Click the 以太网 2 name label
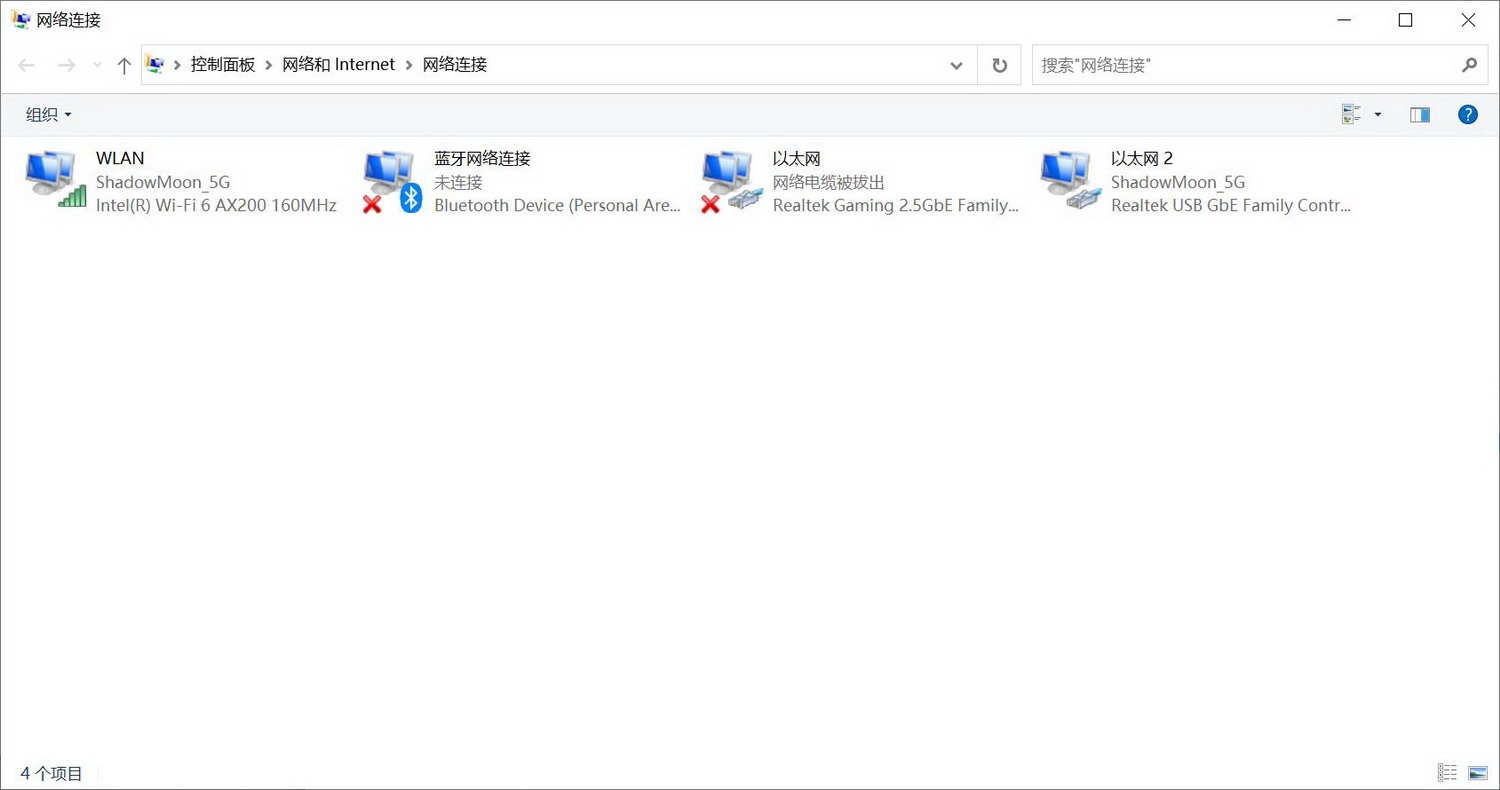Image resolution: width=1500 pixels, height=790 pixels. [x=1142, y=158]
